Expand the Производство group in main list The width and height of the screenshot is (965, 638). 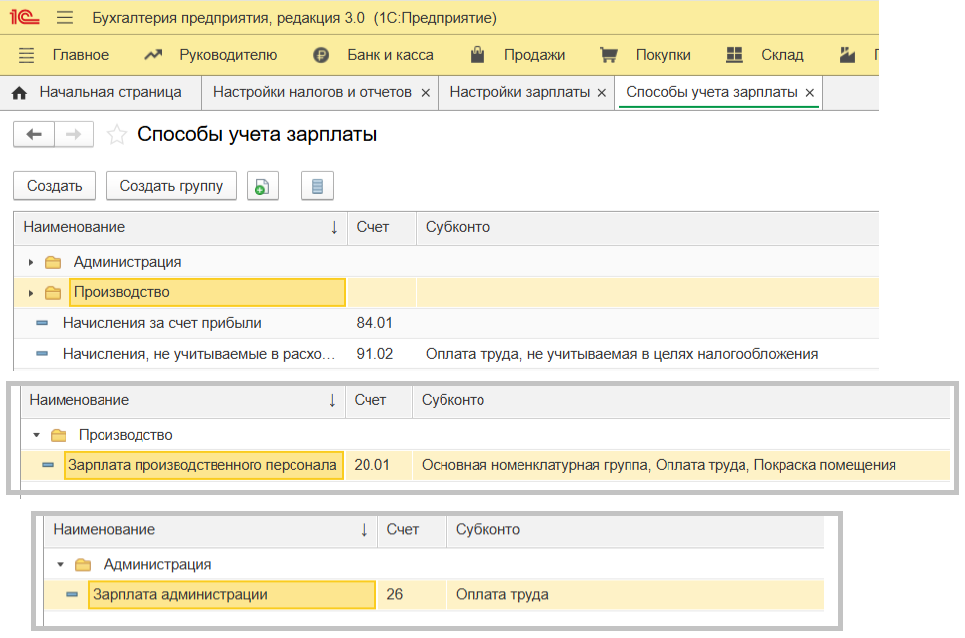click(31, 293)
